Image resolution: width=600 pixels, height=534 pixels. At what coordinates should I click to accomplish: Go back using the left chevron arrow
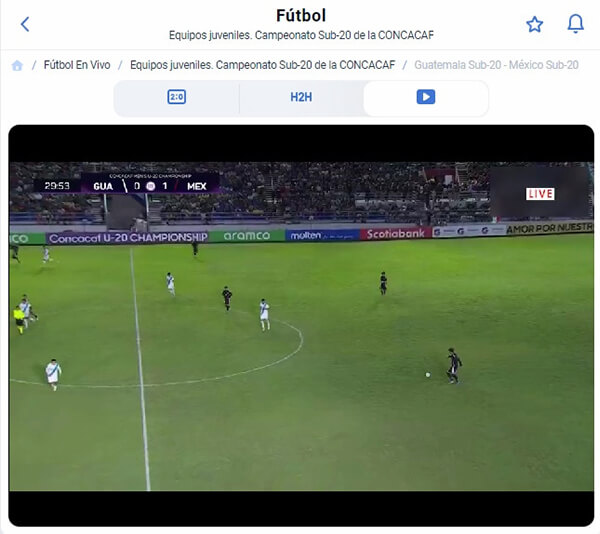pos(25,24)
